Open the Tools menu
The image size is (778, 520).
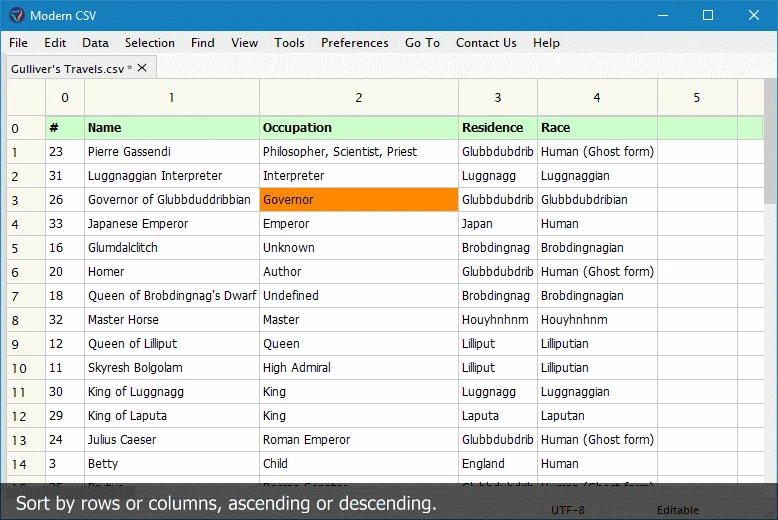pos(289,43)
